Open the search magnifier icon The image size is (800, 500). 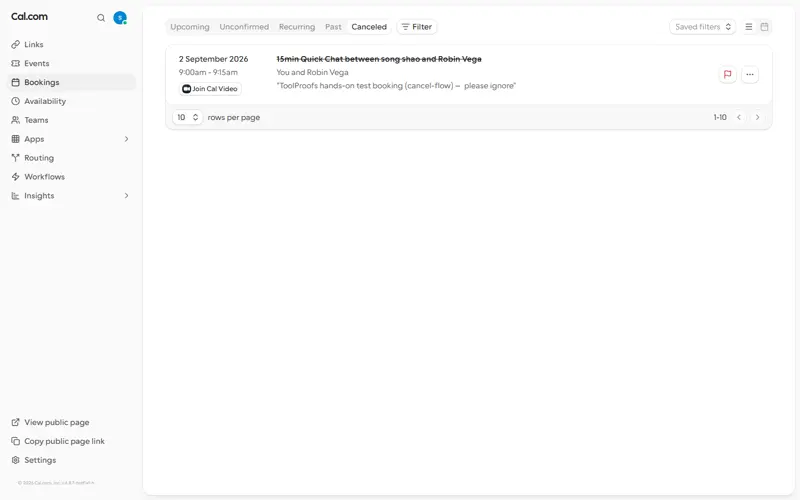101,18
